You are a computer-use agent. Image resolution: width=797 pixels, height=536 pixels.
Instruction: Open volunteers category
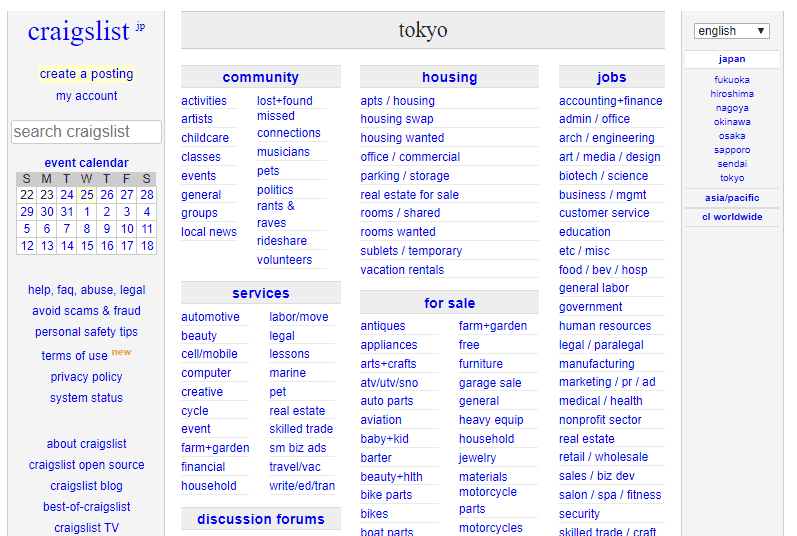click(x=284, y=260)
